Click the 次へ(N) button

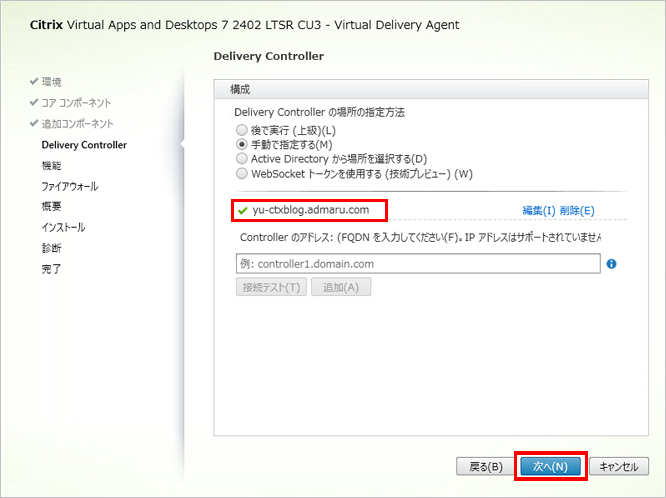550,466
